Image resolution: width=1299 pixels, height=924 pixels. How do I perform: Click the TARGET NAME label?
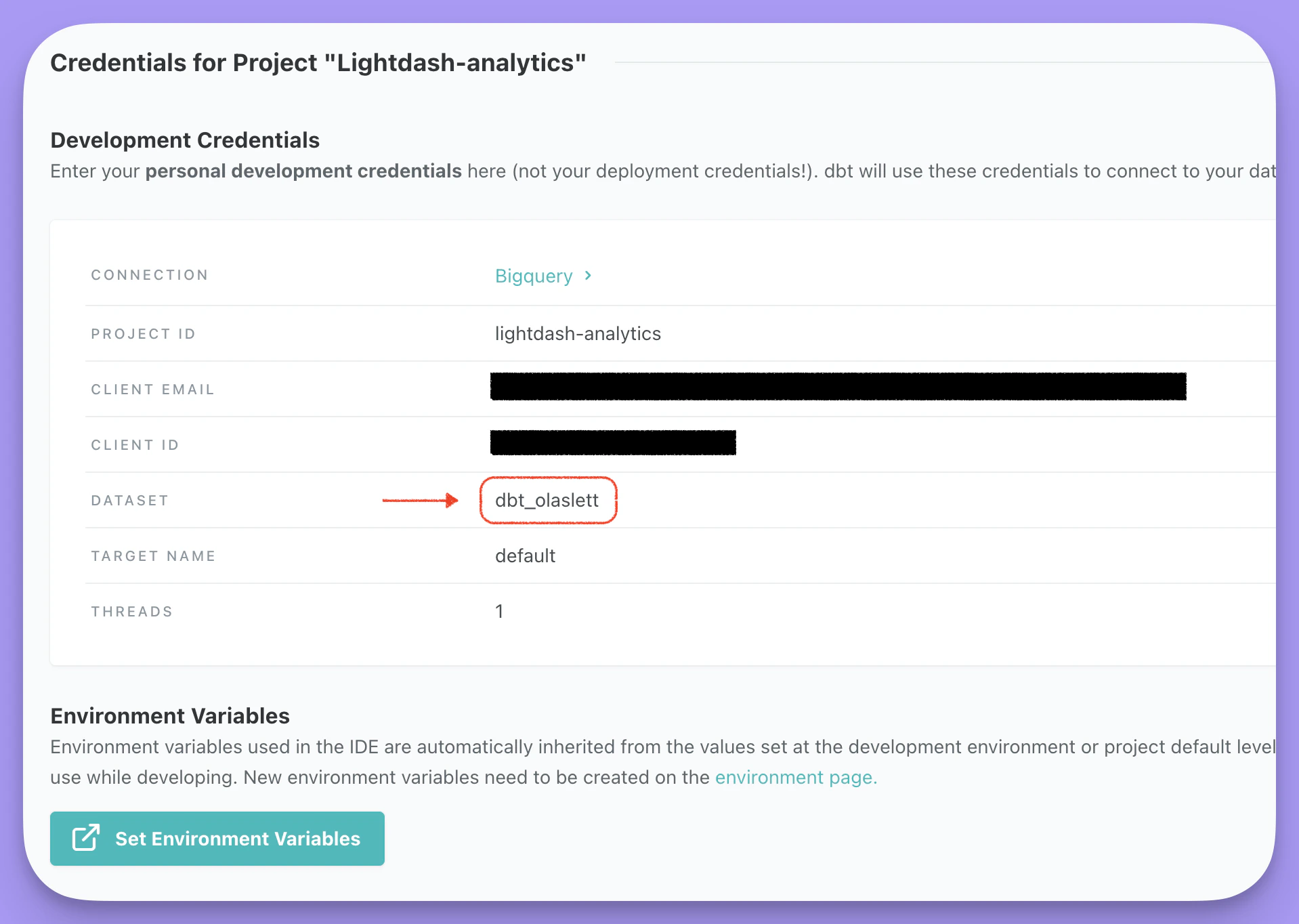[154, 556]
